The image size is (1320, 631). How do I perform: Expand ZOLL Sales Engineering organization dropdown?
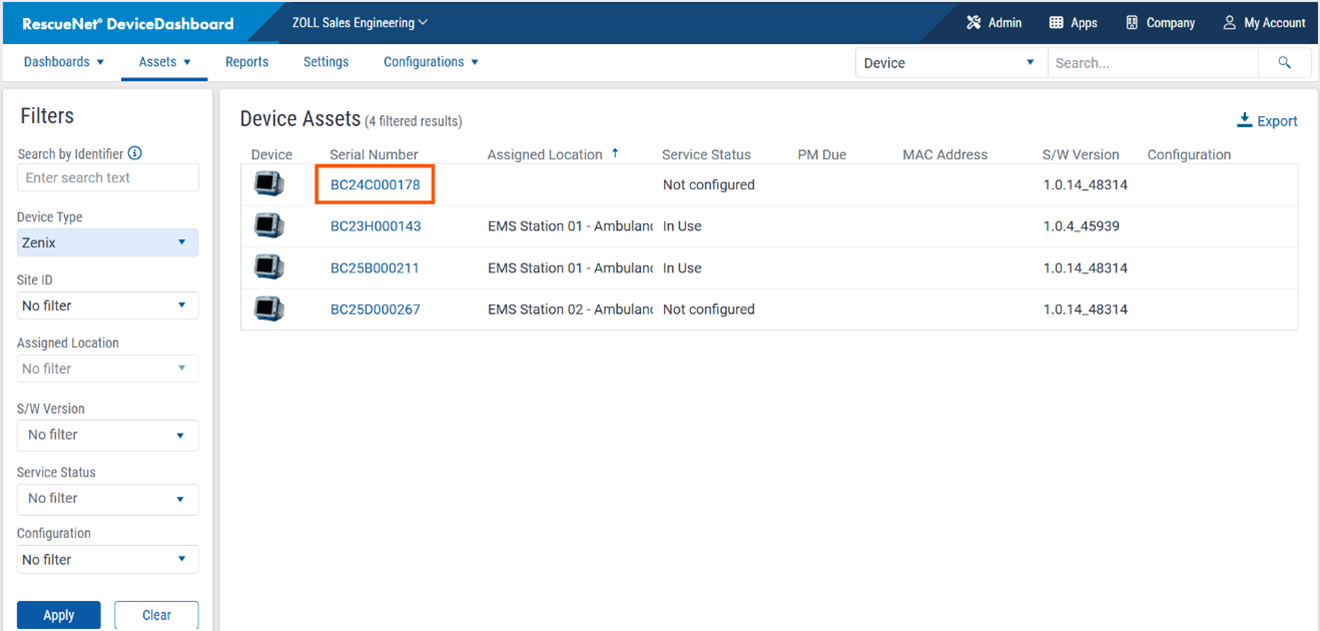[x=360, y=22]
